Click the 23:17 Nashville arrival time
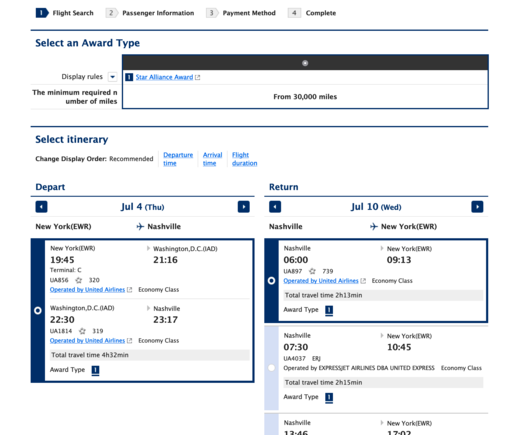Image resolution: width=528 pixels, height=435 pixels. pyautogui.click(x=165, y=320)
